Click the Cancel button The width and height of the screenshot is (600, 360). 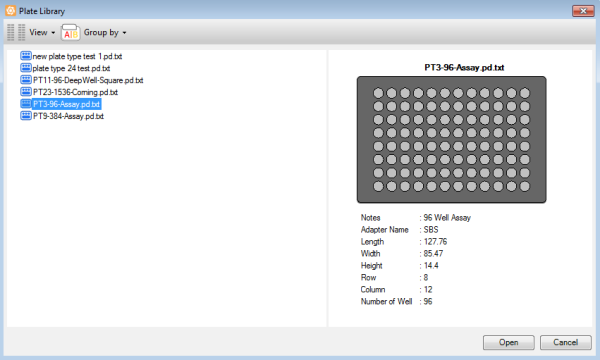566,342
